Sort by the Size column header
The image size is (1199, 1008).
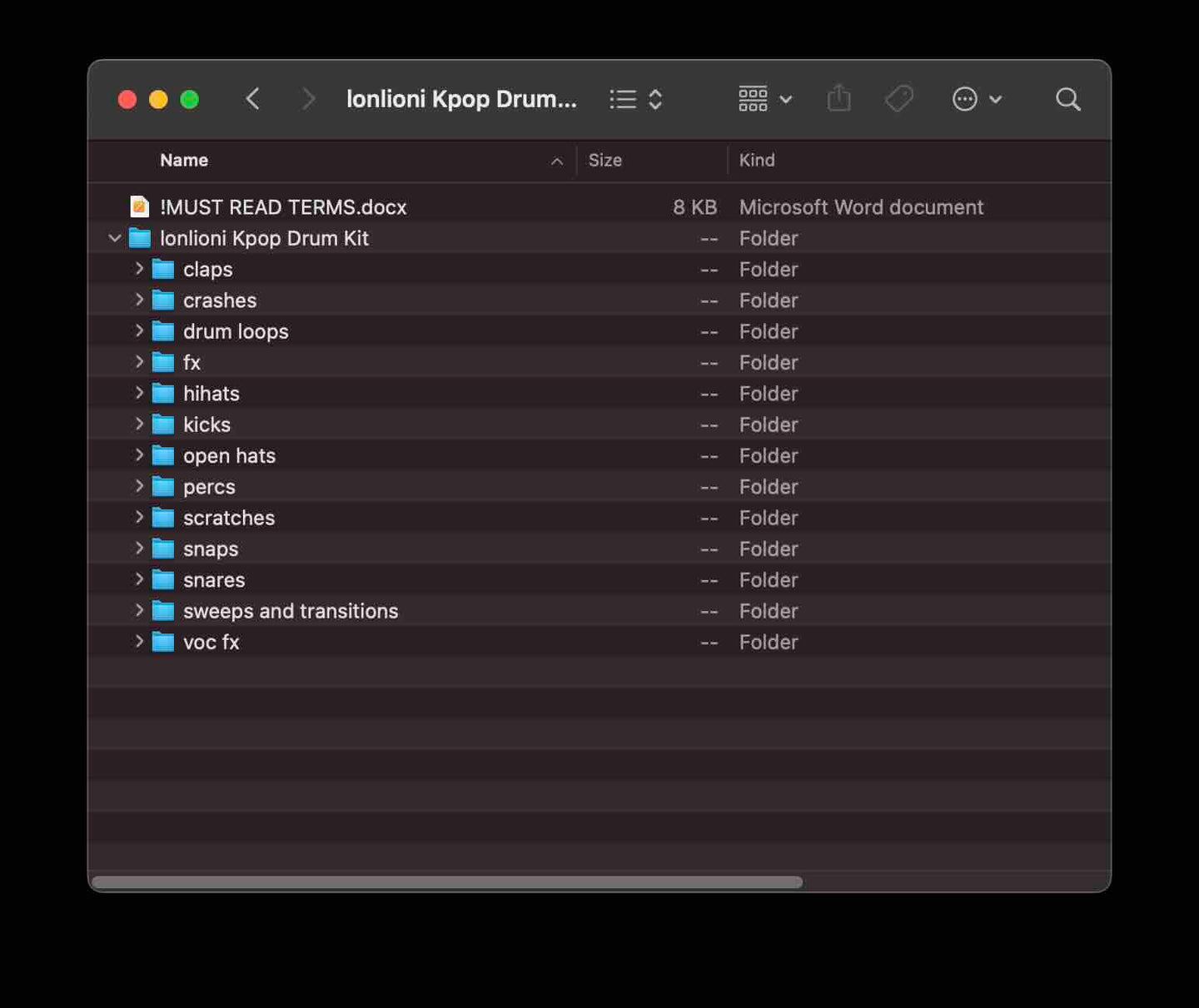(x=605, y=161)
